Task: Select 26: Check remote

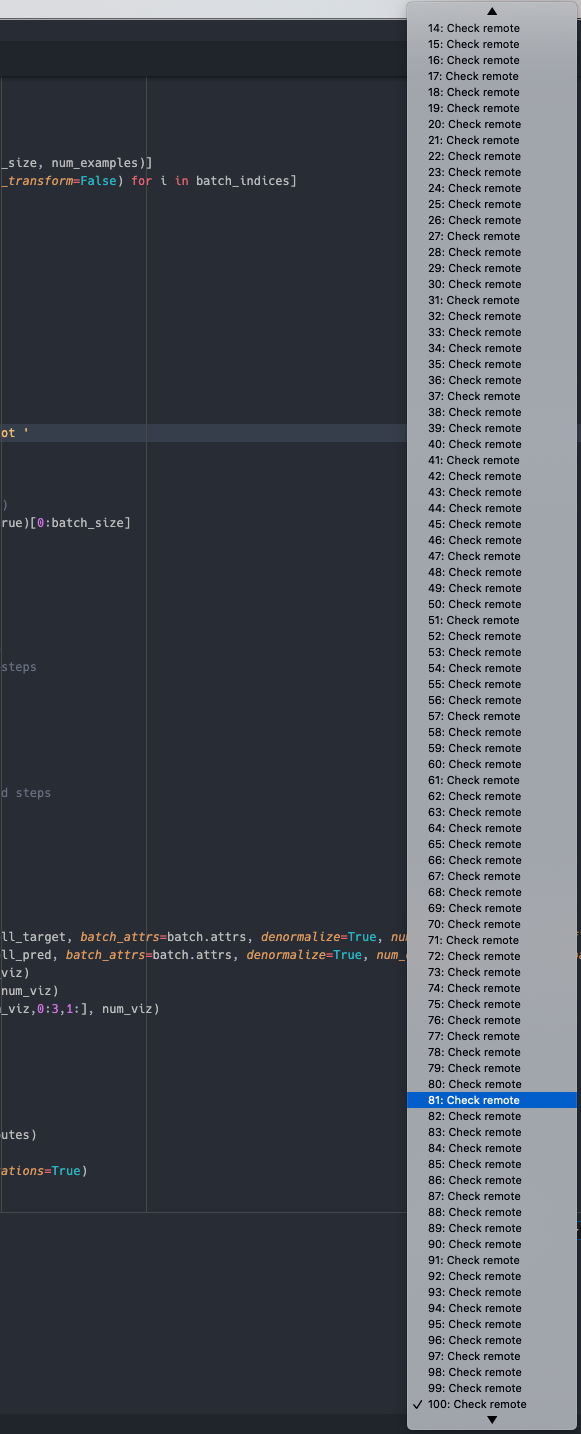Action: pos(492,220)
